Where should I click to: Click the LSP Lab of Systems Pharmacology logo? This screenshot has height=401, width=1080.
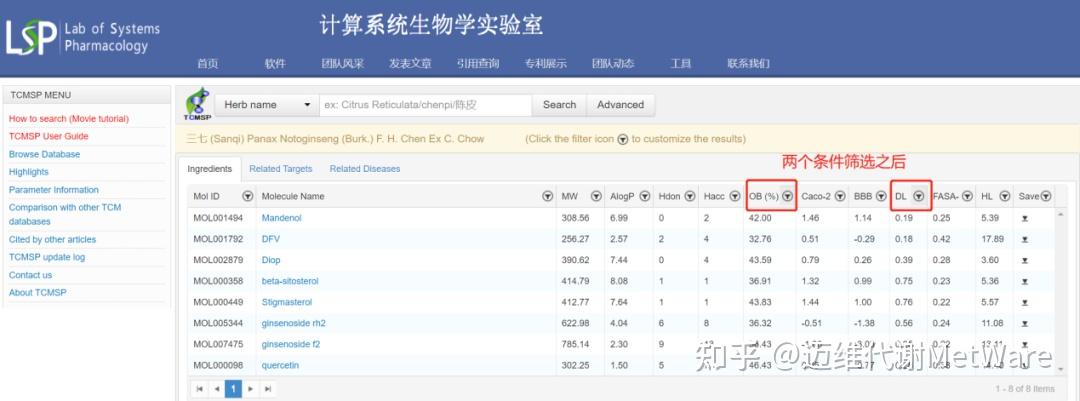coord(83,37)
